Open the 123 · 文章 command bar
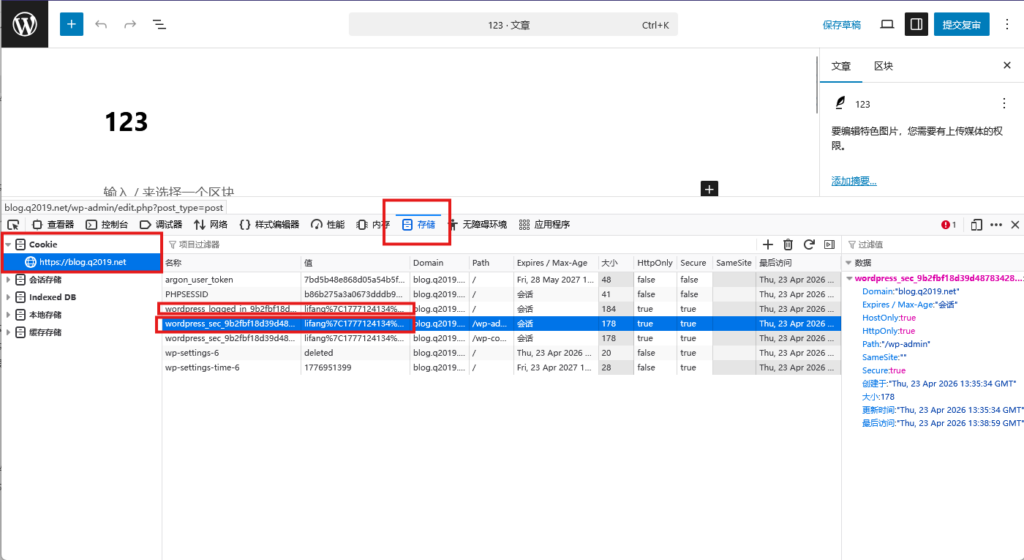The height and width of the screenshot is (560, 1024). tap(513, 25)
